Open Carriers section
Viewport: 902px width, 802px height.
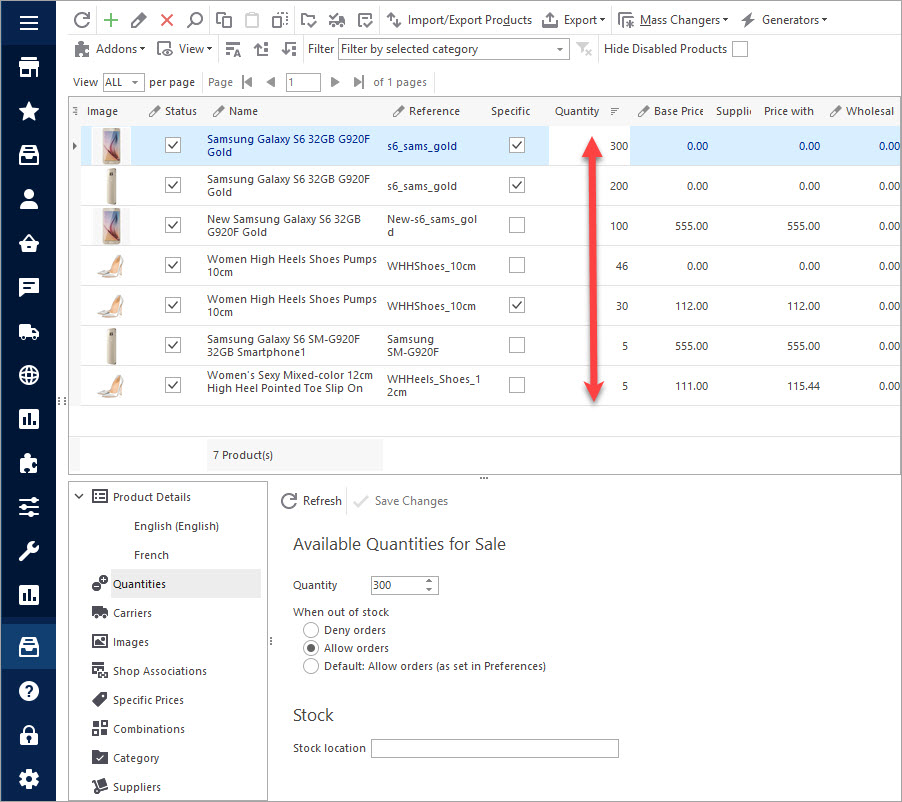coord(132,613)
